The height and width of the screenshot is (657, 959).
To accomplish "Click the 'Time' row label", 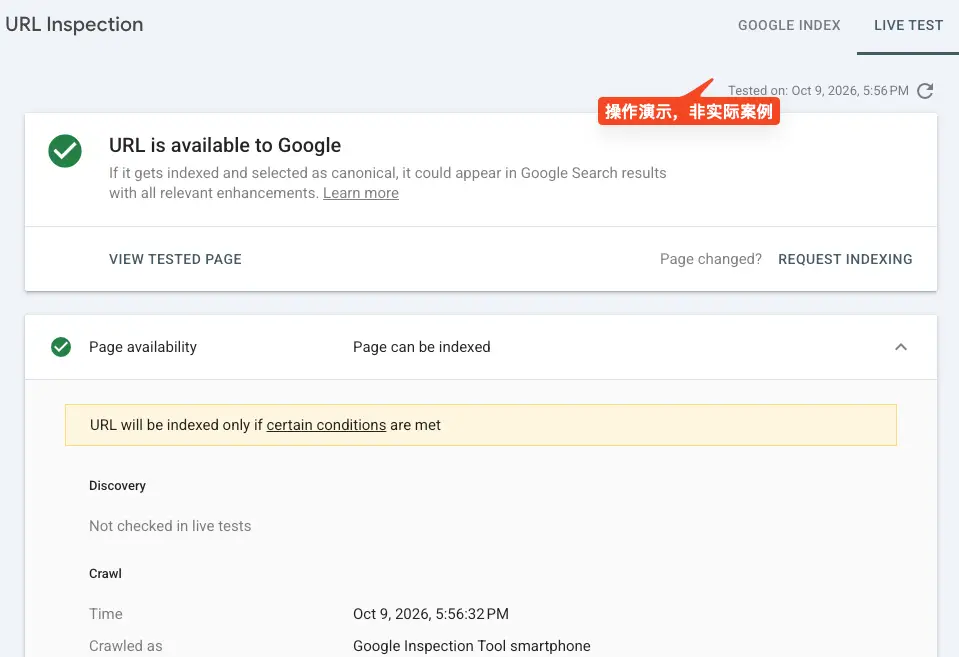I will (x=106, y=614).
